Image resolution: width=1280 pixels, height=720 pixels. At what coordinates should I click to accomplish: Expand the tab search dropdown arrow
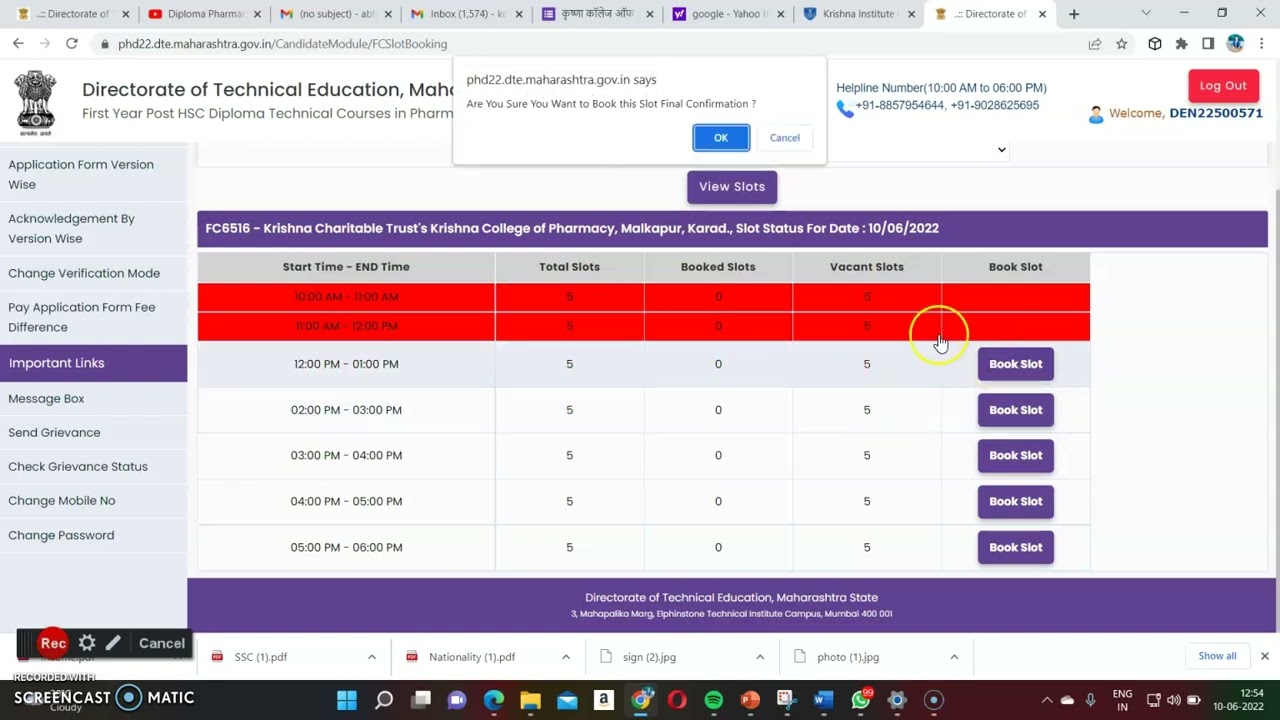point(1146,14)
